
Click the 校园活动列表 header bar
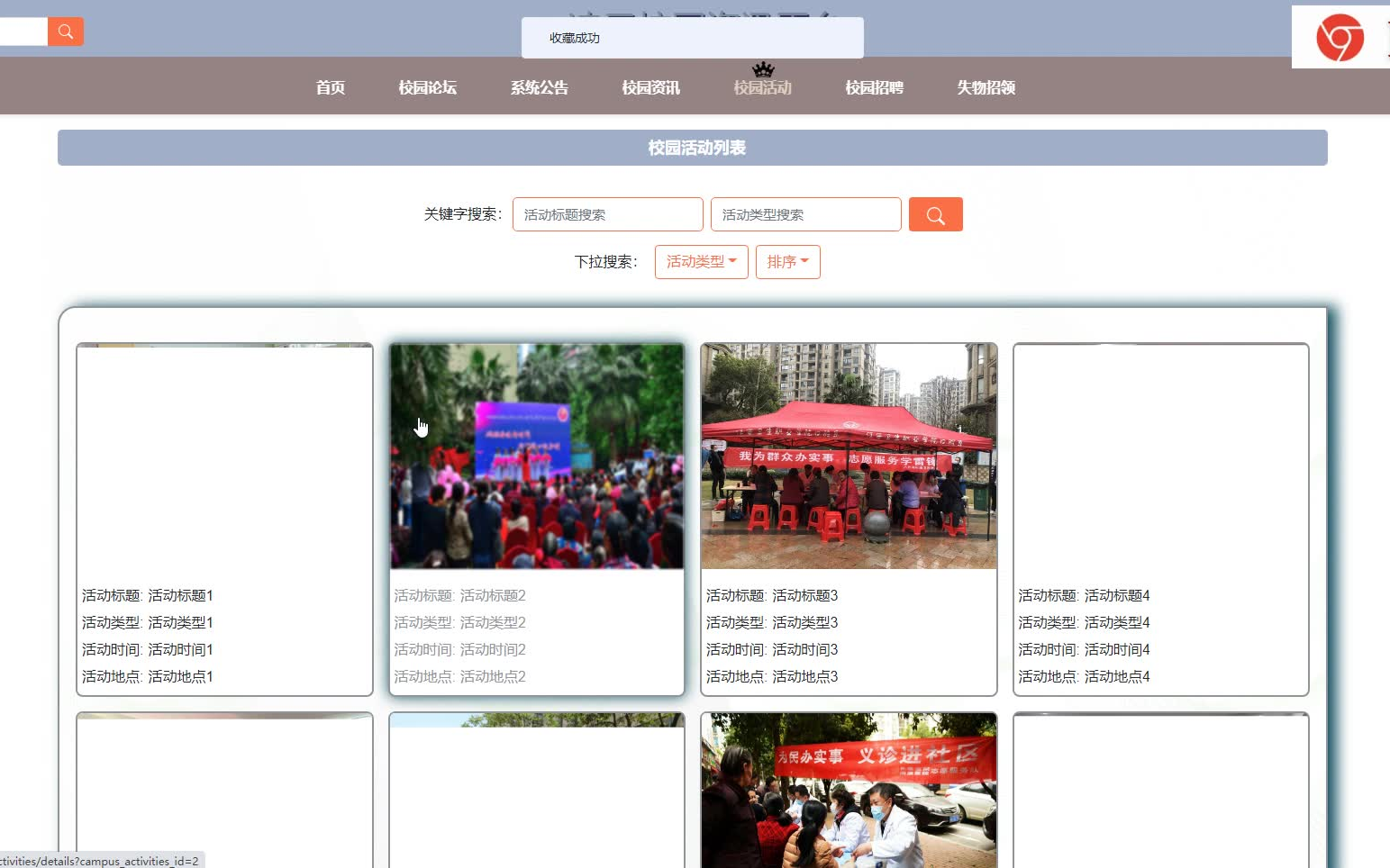click(x=693, y=148)
